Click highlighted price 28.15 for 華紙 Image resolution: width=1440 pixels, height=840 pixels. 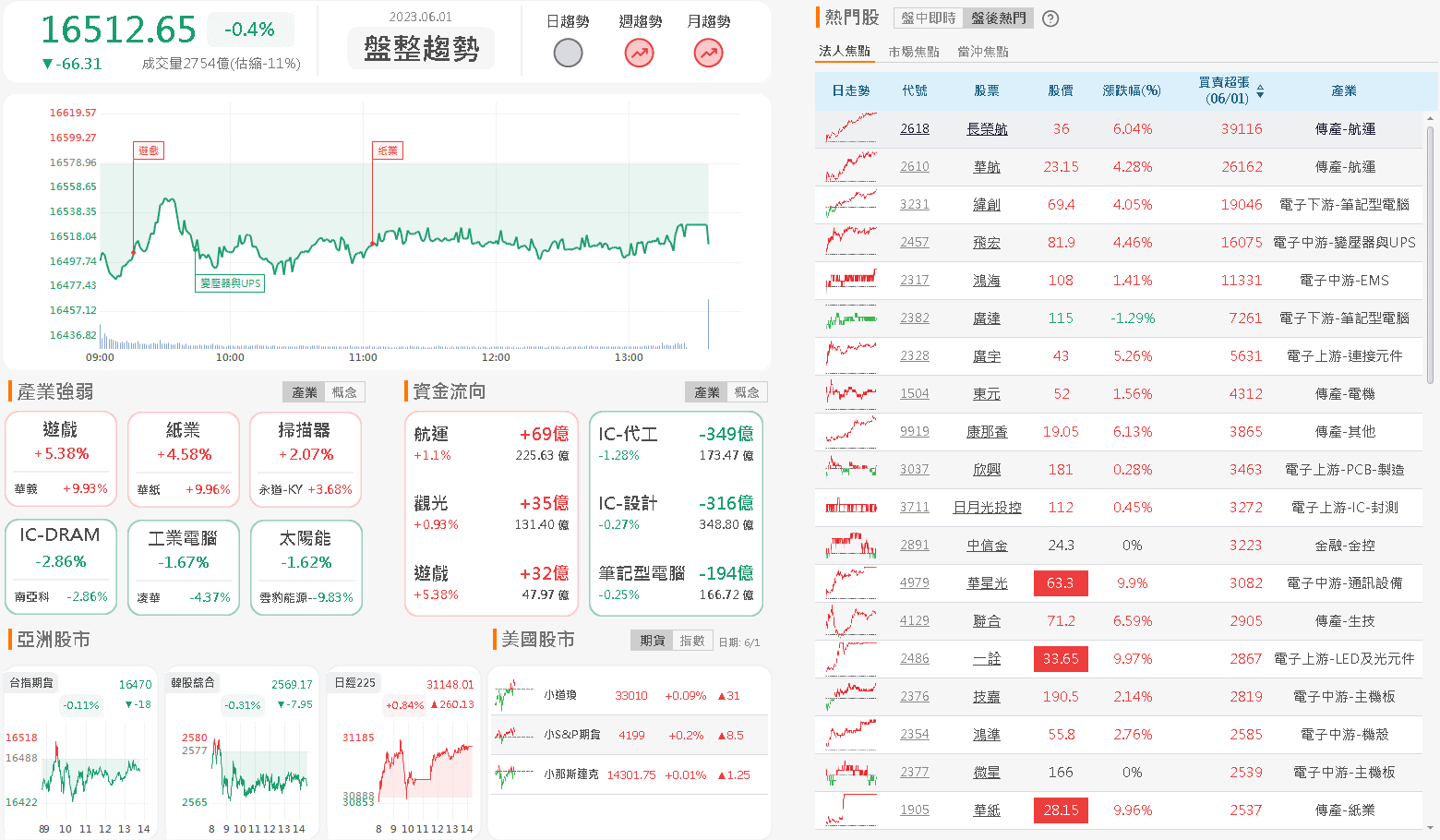point(1061,810)
